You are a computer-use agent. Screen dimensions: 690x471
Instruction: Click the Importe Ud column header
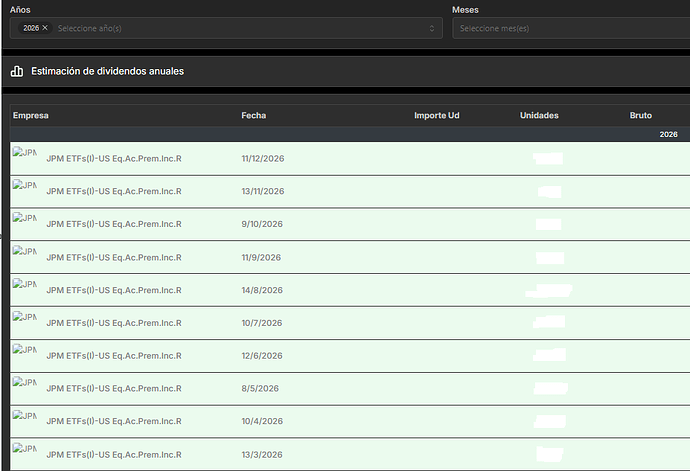(x=436, y=116)
